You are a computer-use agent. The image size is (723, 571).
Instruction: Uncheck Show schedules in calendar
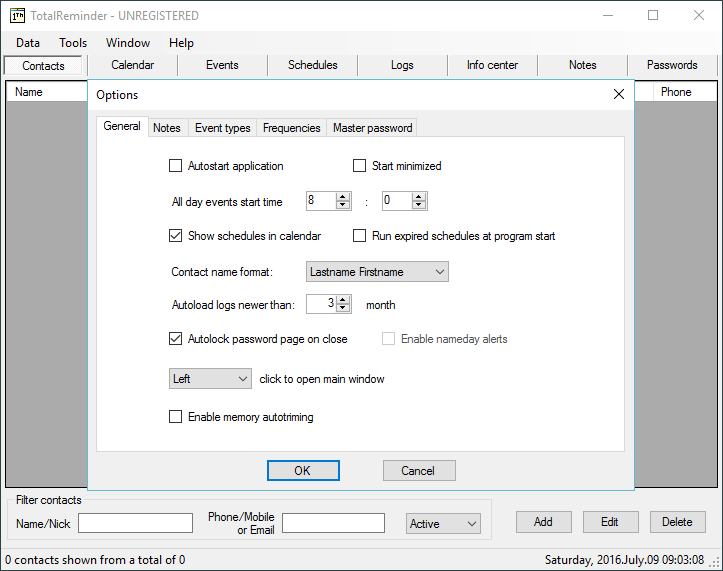click(175, 236)
